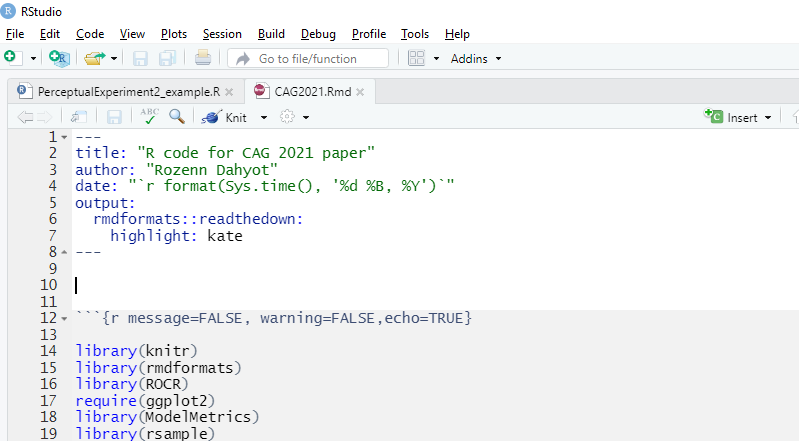This screenshot has width=799, height=441.
Task: Click the workspace panes grid icon
Action: (x=416, y=58)
